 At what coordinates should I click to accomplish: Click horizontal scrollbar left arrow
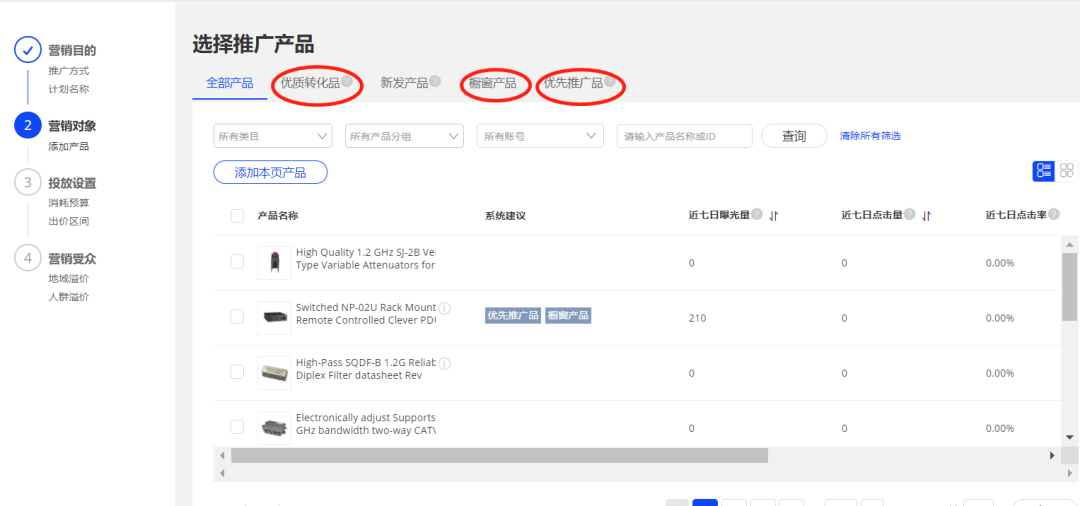coord(222,455)
